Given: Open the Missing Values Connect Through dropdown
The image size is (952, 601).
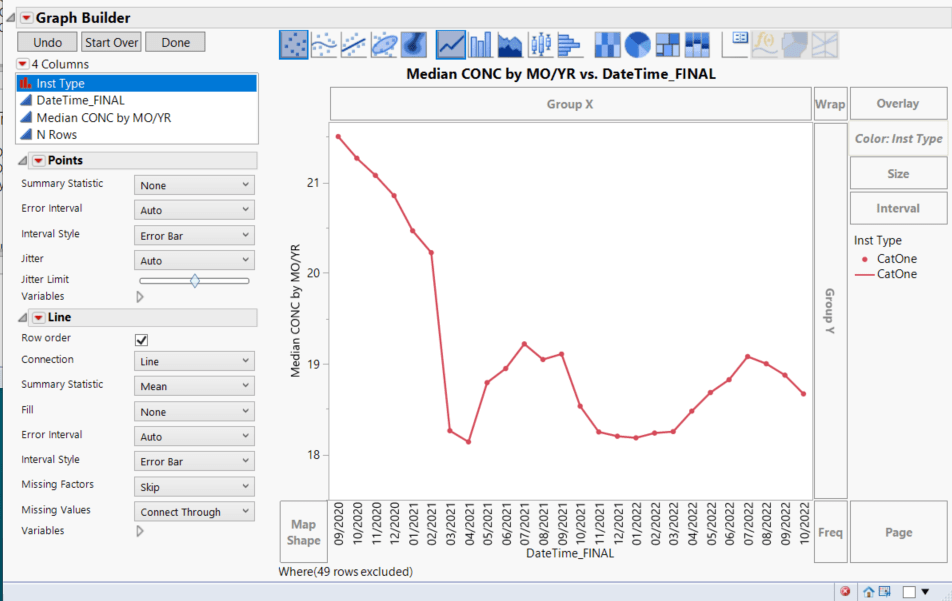Looking at the screenshot, I should coord(194,512).
